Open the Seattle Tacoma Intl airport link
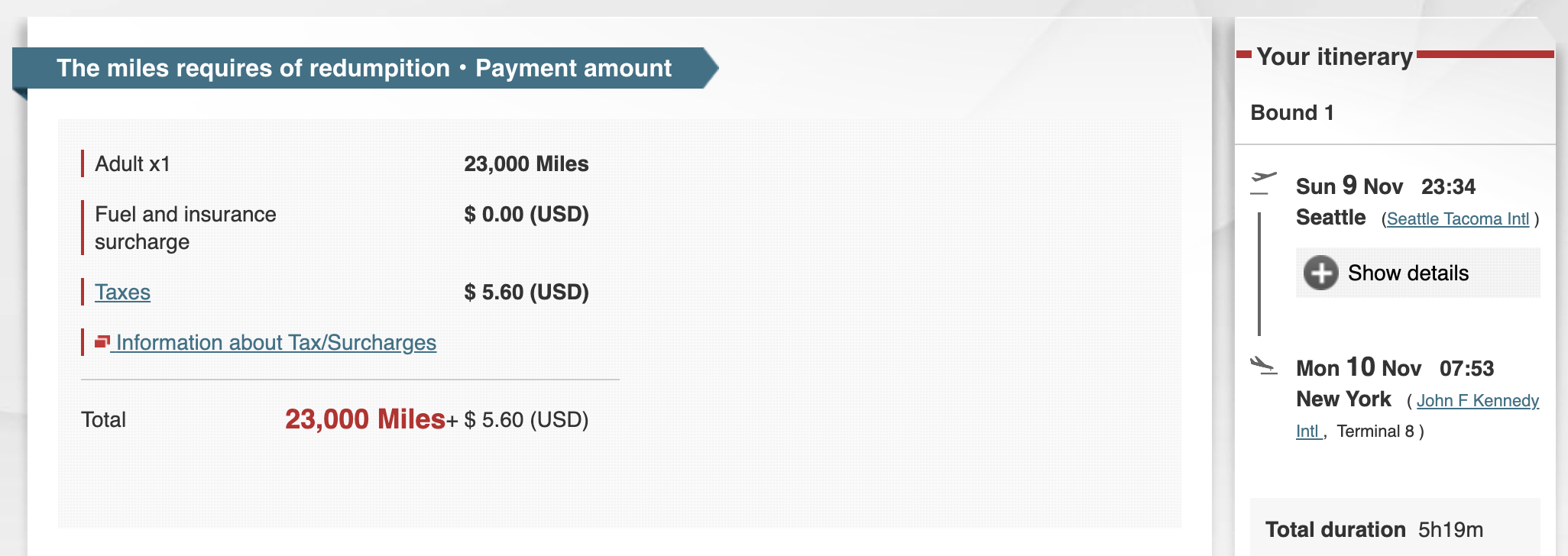The width and height of the screenshot is (1568, 556). tap(1457, 219)
